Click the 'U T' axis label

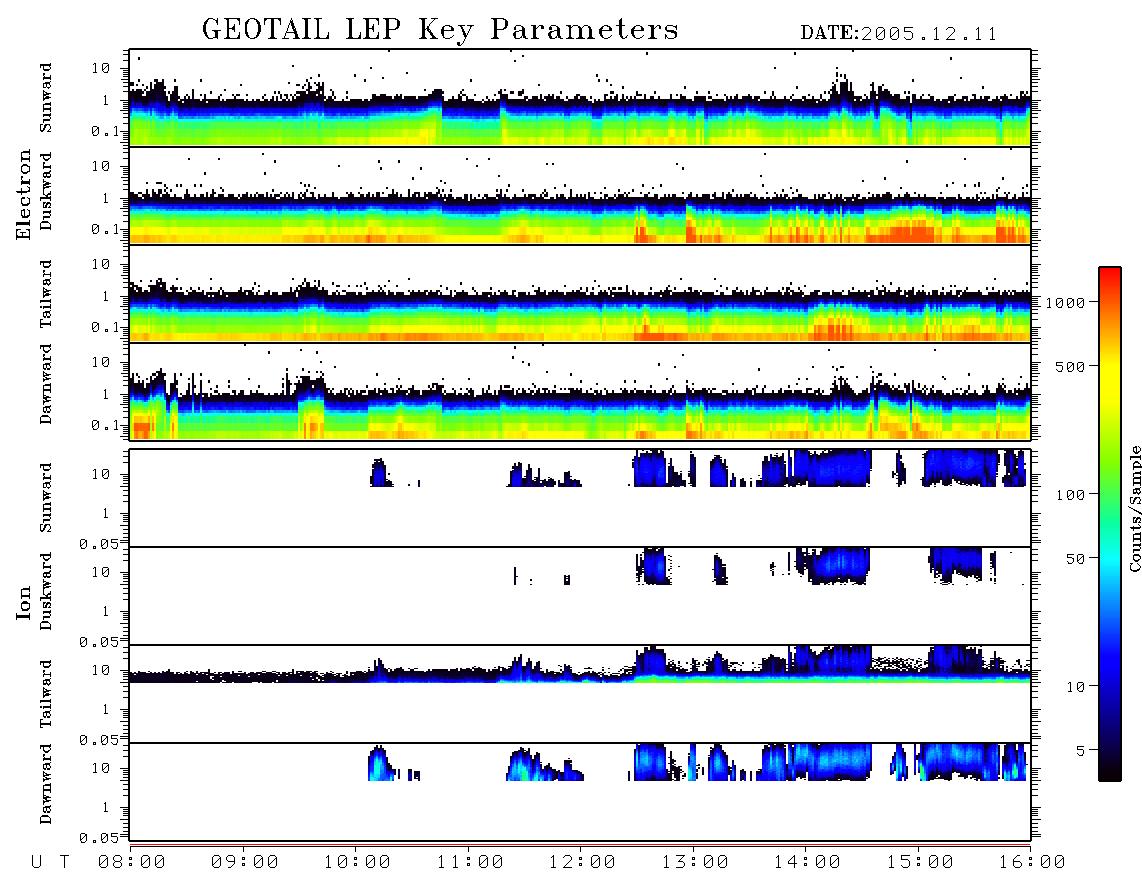(50, 863)
